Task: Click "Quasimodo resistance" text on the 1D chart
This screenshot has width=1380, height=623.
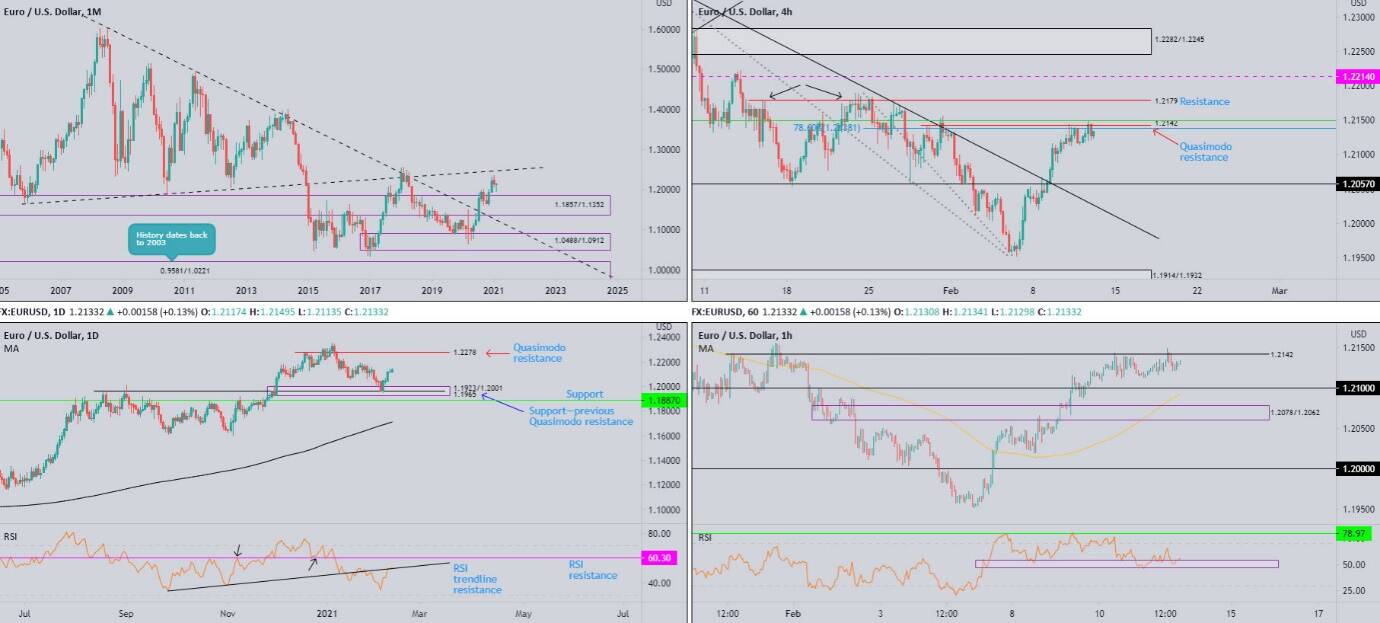Action: click(x=539, y=353)
